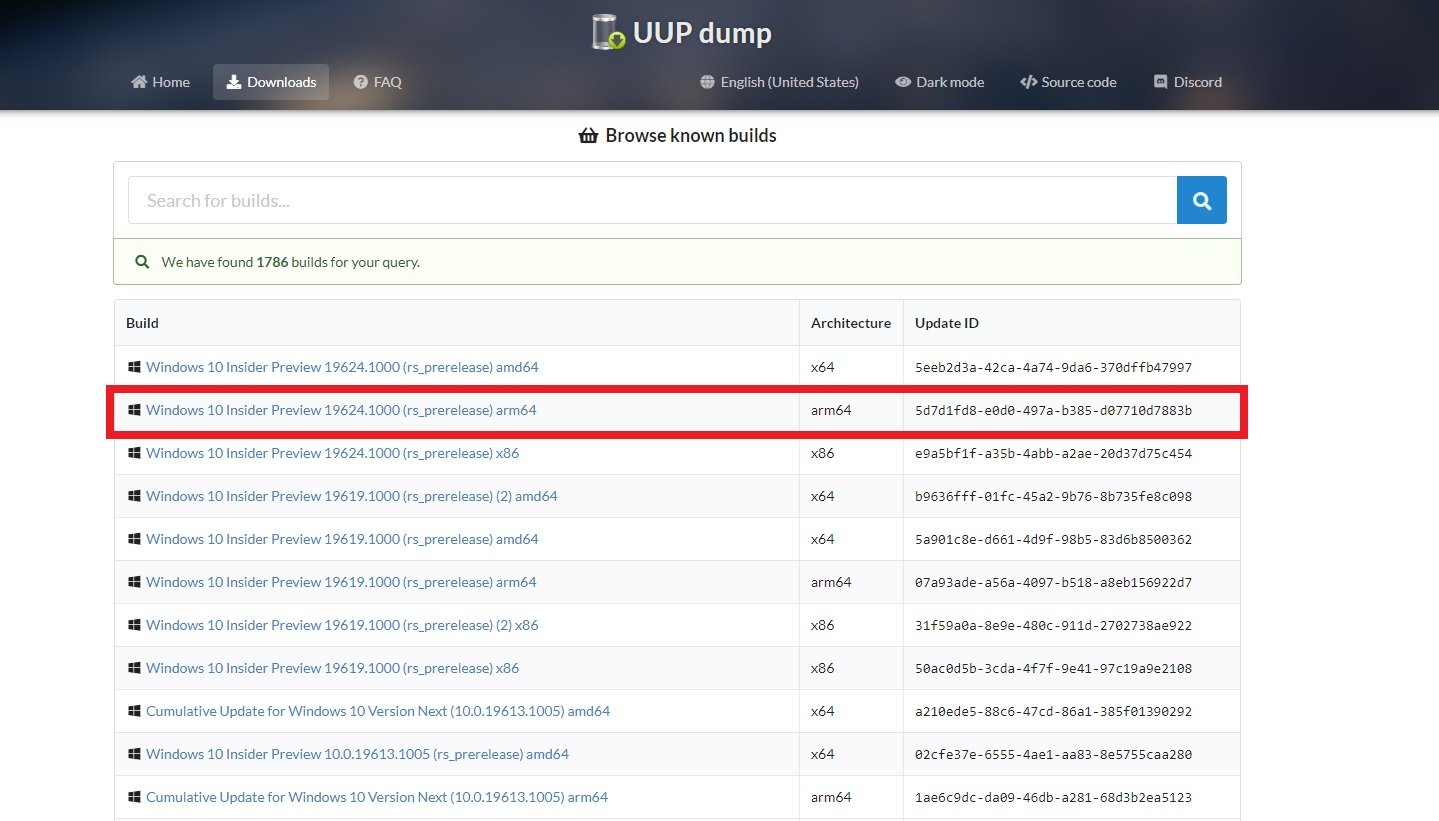
Task: Open Windows 10 Insider Preview 19624.1000 arm64
Action: pos(341,410)
